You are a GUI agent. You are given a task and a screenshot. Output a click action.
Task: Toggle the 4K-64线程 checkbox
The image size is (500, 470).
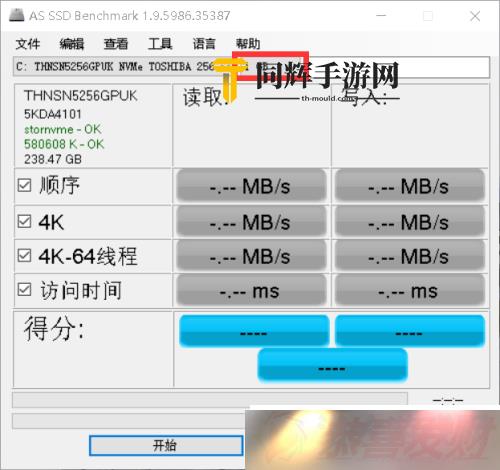[24, 256]
